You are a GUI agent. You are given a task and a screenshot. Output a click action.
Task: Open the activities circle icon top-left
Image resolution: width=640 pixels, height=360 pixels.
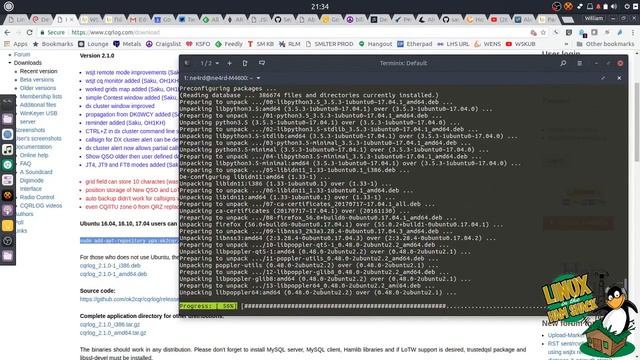click(x=9, y=6)
